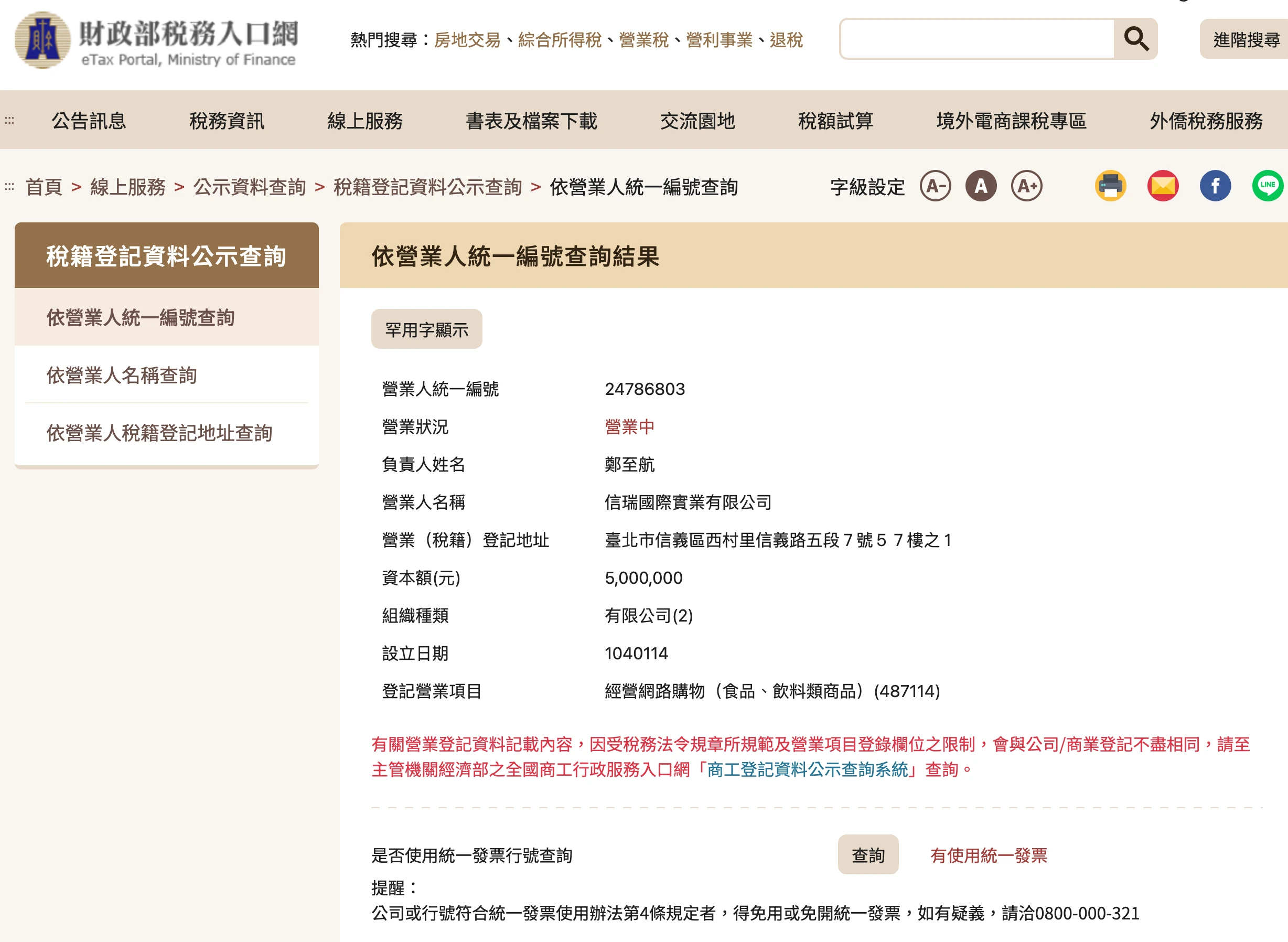Open the 公告訊息 menu
The height and width of the screenshot is (942, 1288).
click(89, 121)
